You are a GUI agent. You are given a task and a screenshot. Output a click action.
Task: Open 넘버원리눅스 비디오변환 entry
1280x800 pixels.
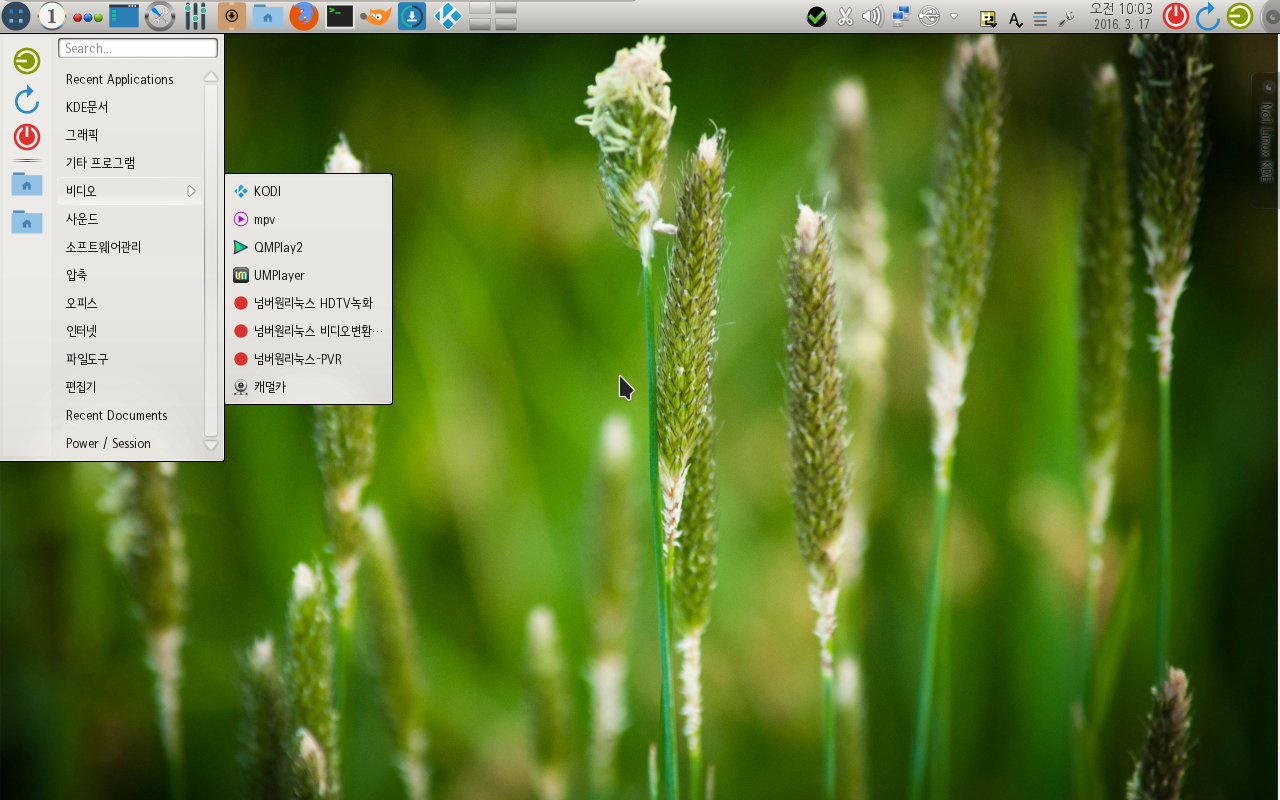[x=308, y=331]
